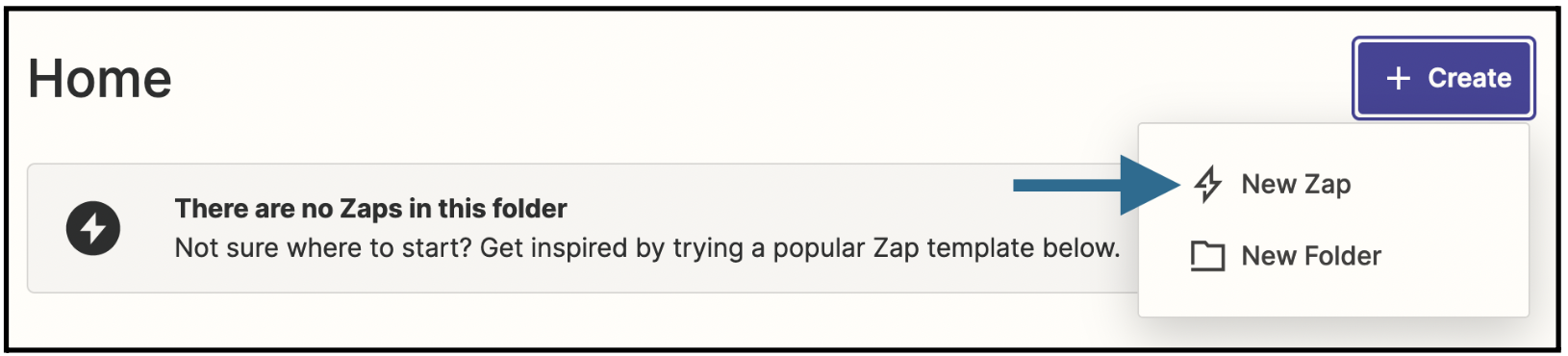Click the plus icon in Create button
1568x356 pixels.
tap(1398, 78)
